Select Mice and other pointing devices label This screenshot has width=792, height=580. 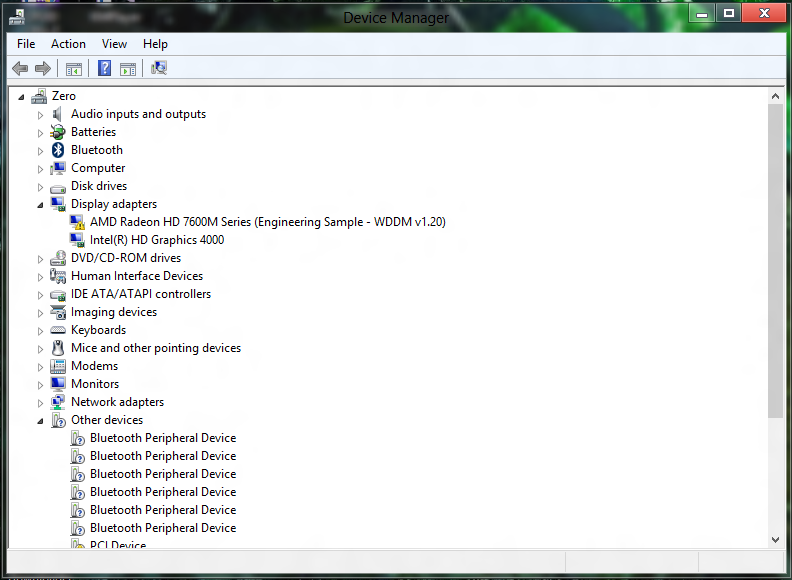point(156,348)
